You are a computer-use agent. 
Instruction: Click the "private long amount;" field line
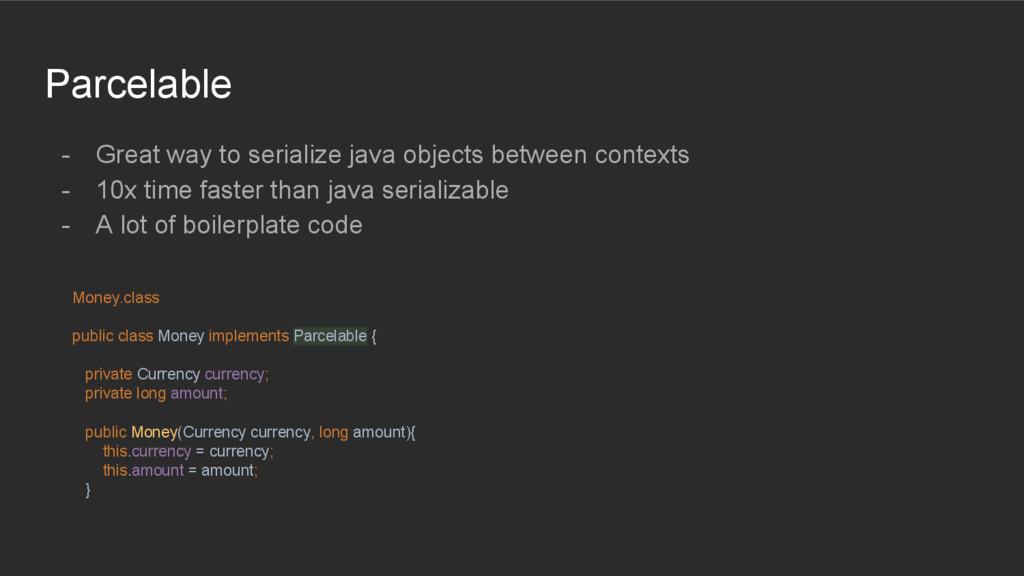[156, 393]
